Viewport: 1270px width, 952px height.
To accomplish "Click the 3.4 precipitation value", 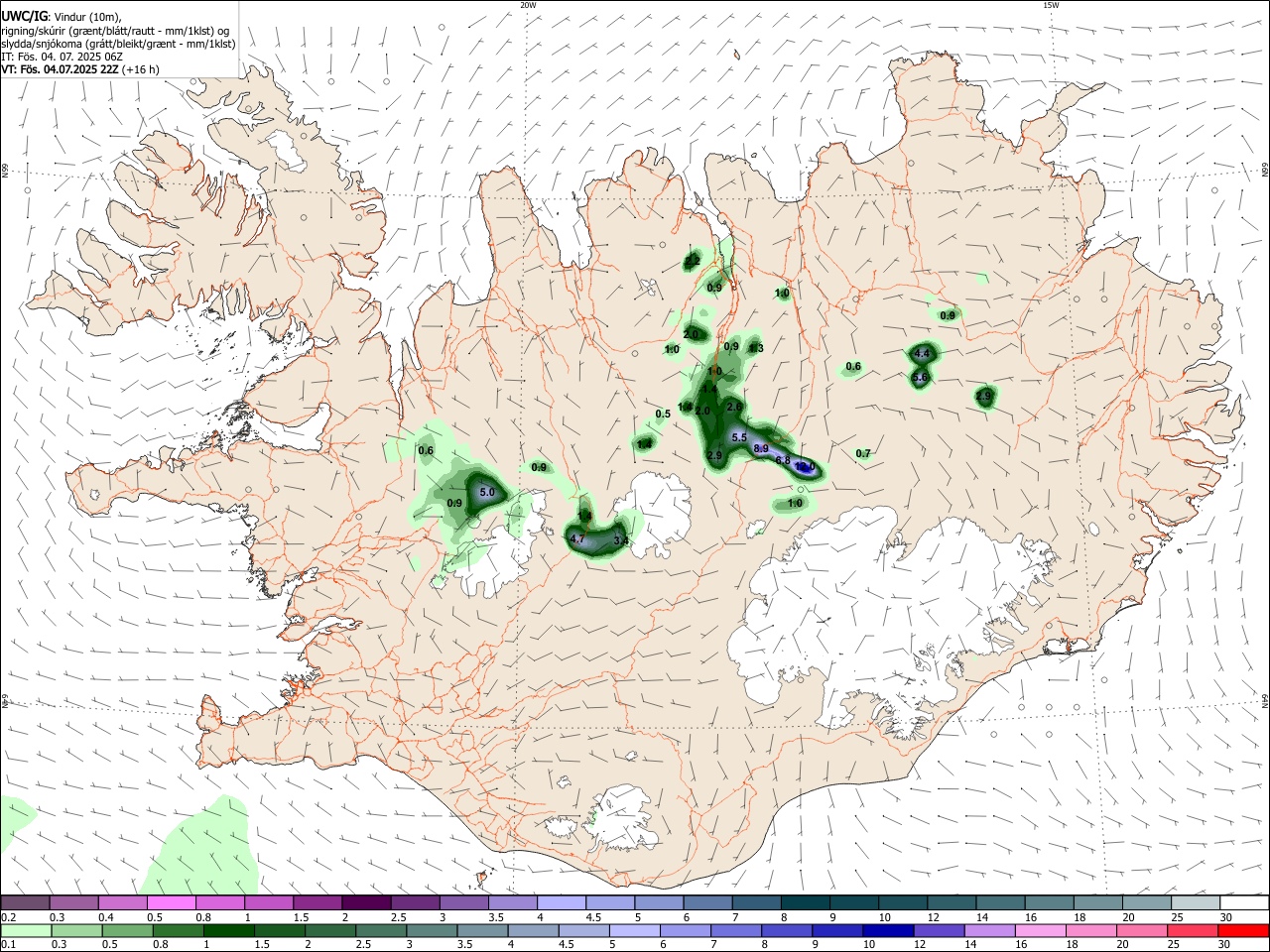I will (x=621, y=540).
